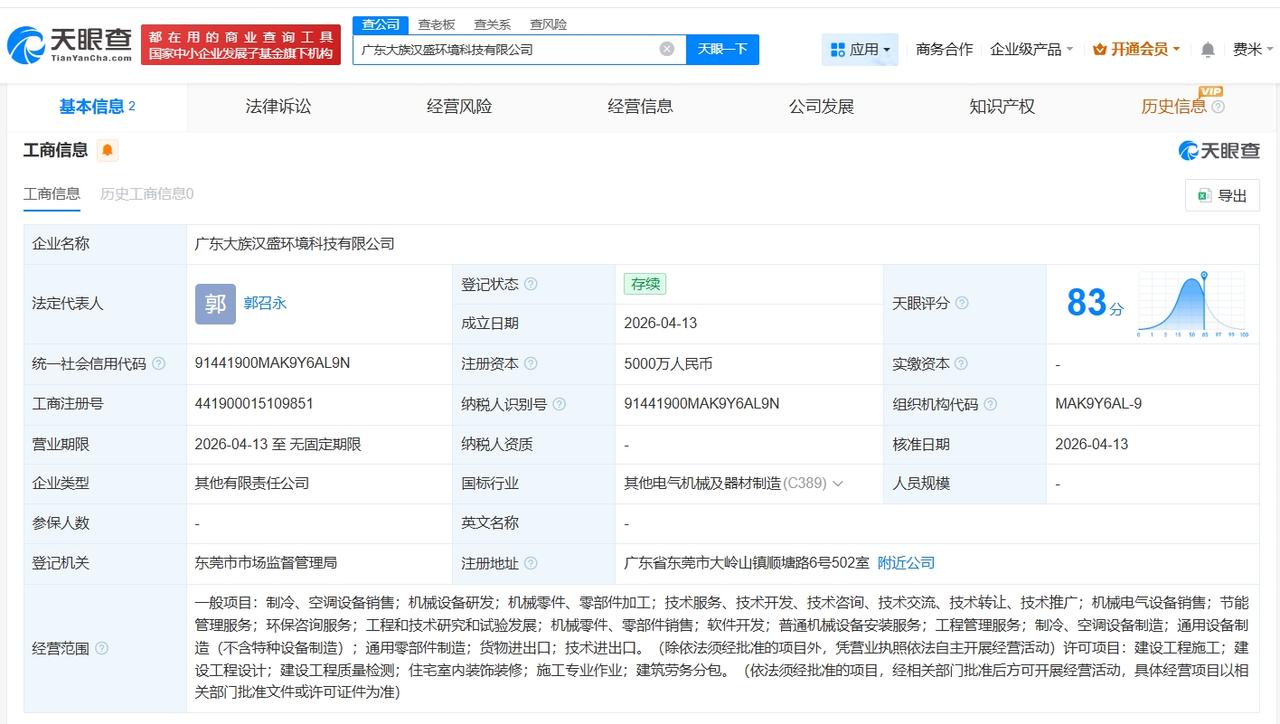
Task: Expand the industry code C389 dropdown arrow
Action: [838, 484]
